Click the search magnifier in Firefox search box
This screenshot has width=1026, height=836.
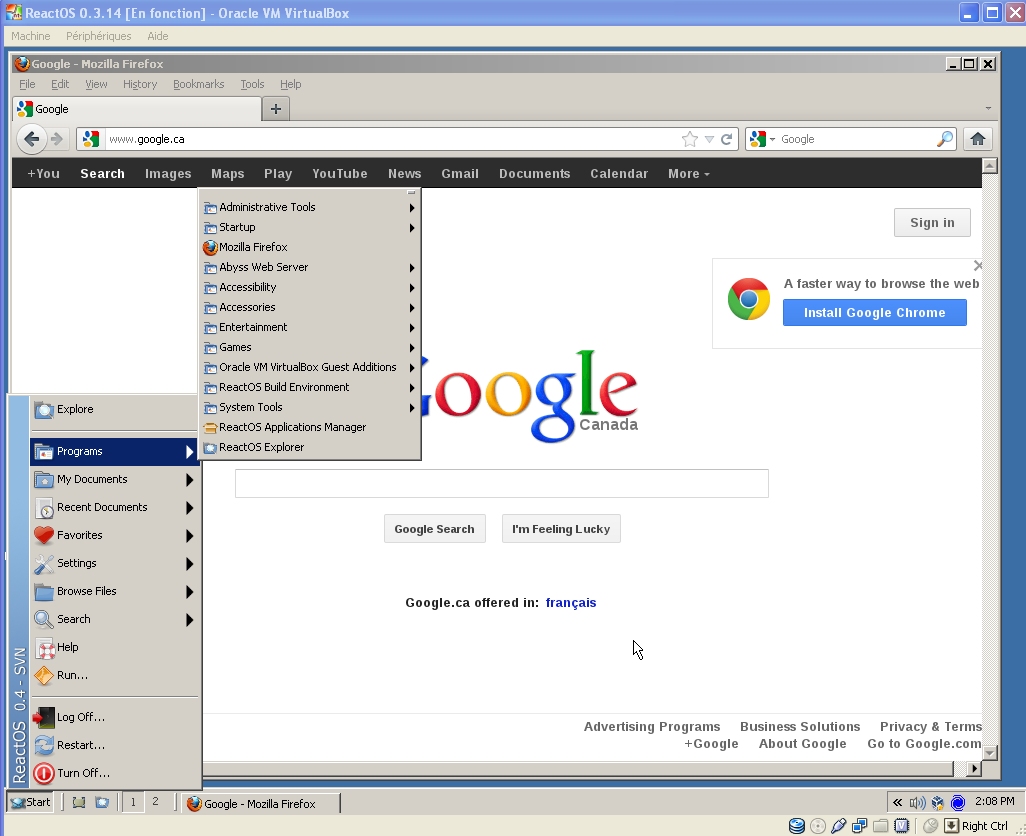944,139
